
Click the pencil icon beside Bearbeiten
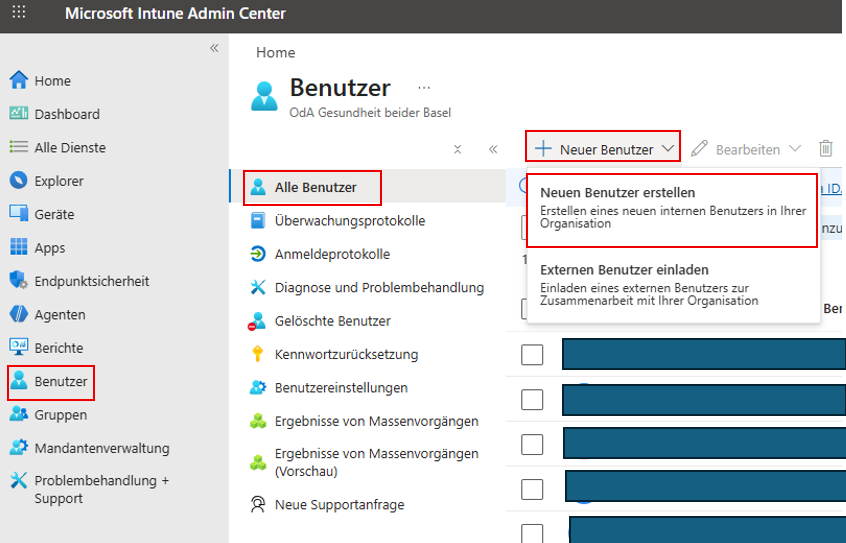(699, 148)
